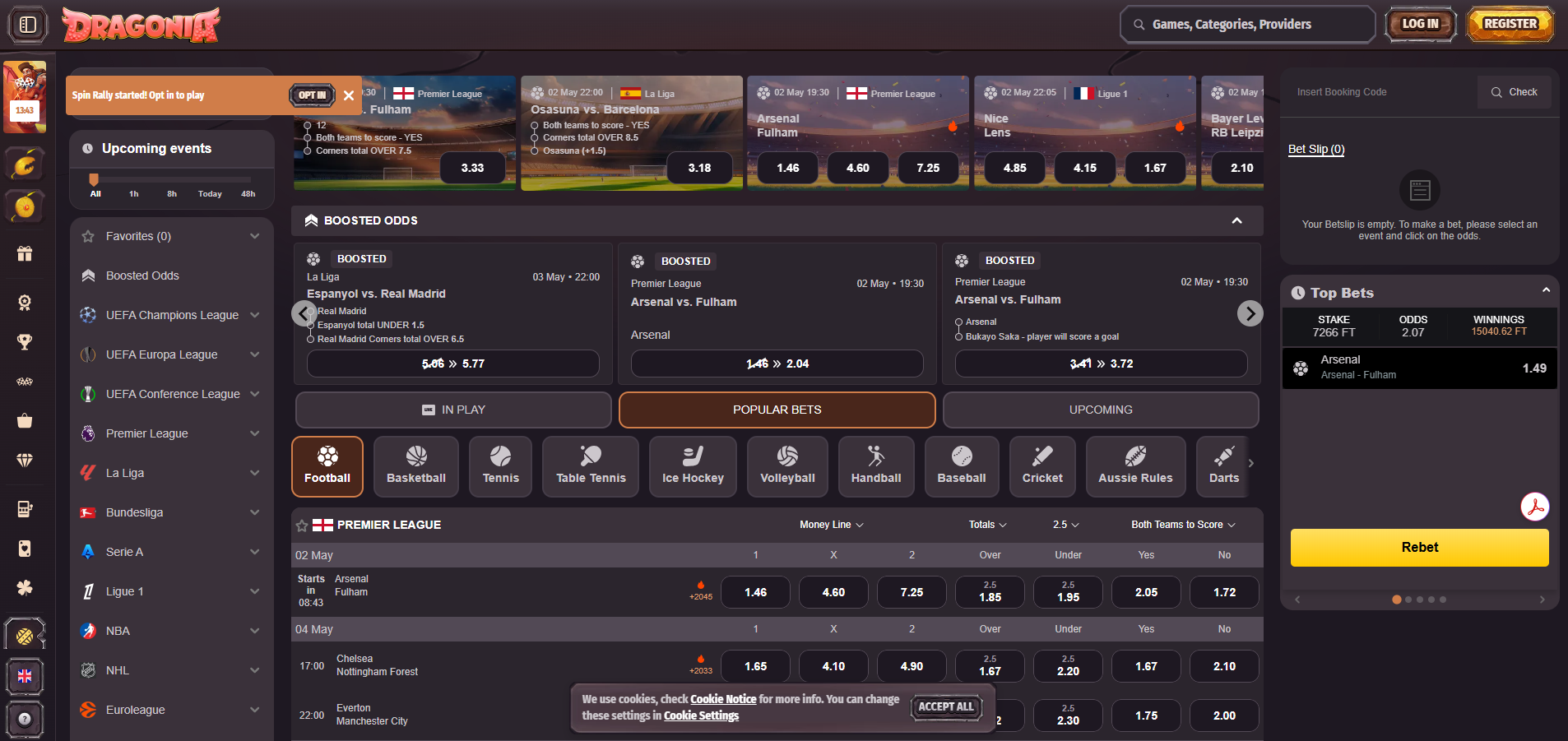Screen dimensions: 1568x741
Task: Select the Aussie Rules sport icon
Action: [x=1135, y=466]
